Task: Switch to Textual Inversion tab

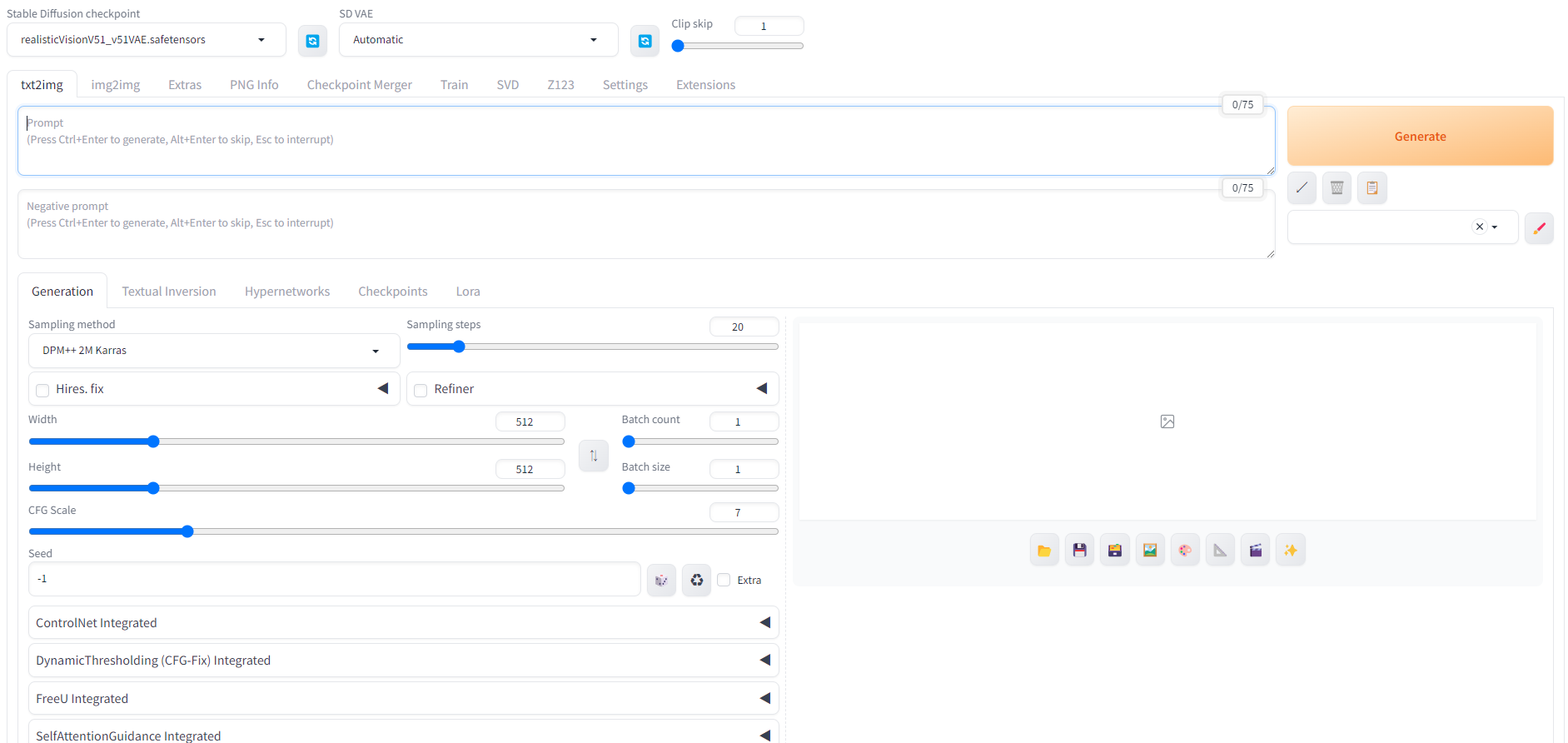Action: click(x=169, y=292)
